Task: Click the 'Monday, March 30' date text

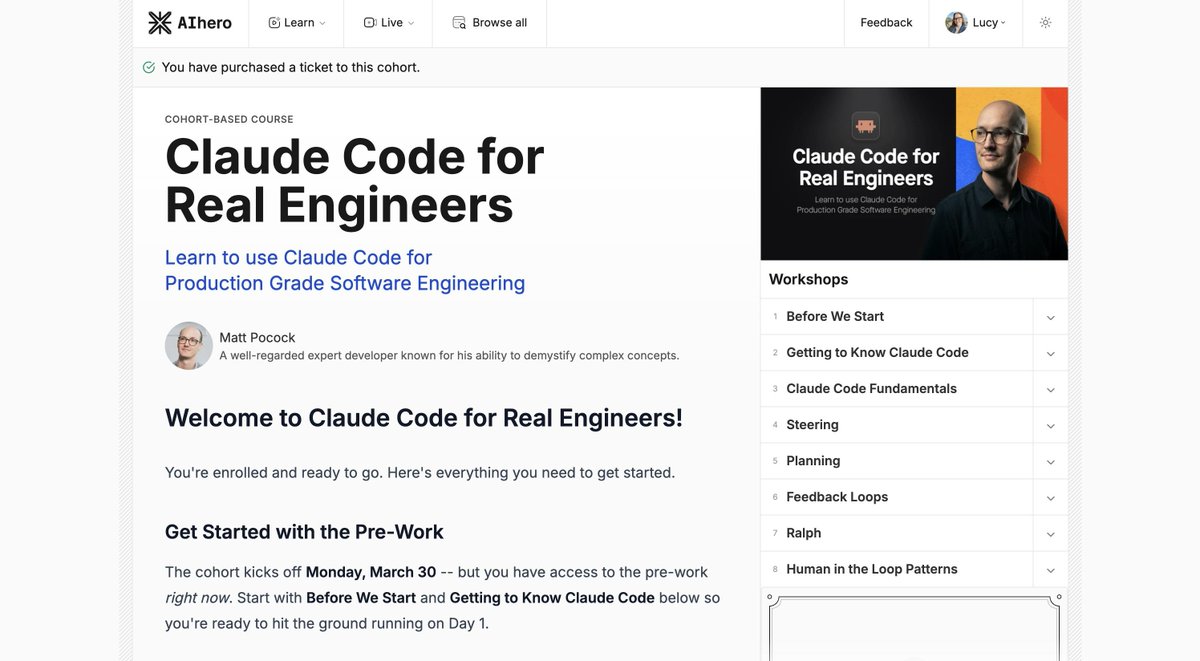Action: 371,572
